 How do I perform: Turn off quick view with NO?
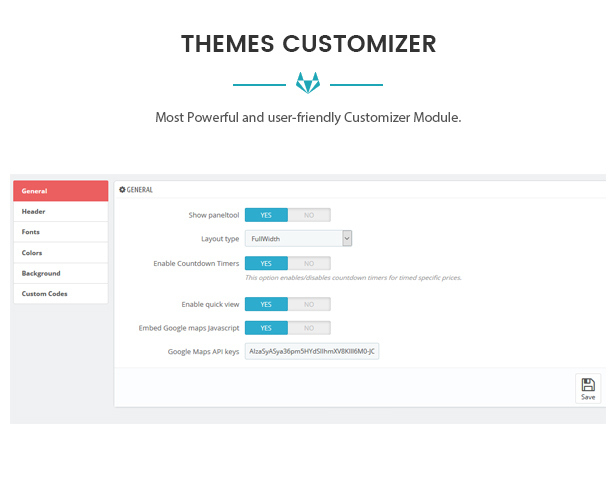coord(309,304)
